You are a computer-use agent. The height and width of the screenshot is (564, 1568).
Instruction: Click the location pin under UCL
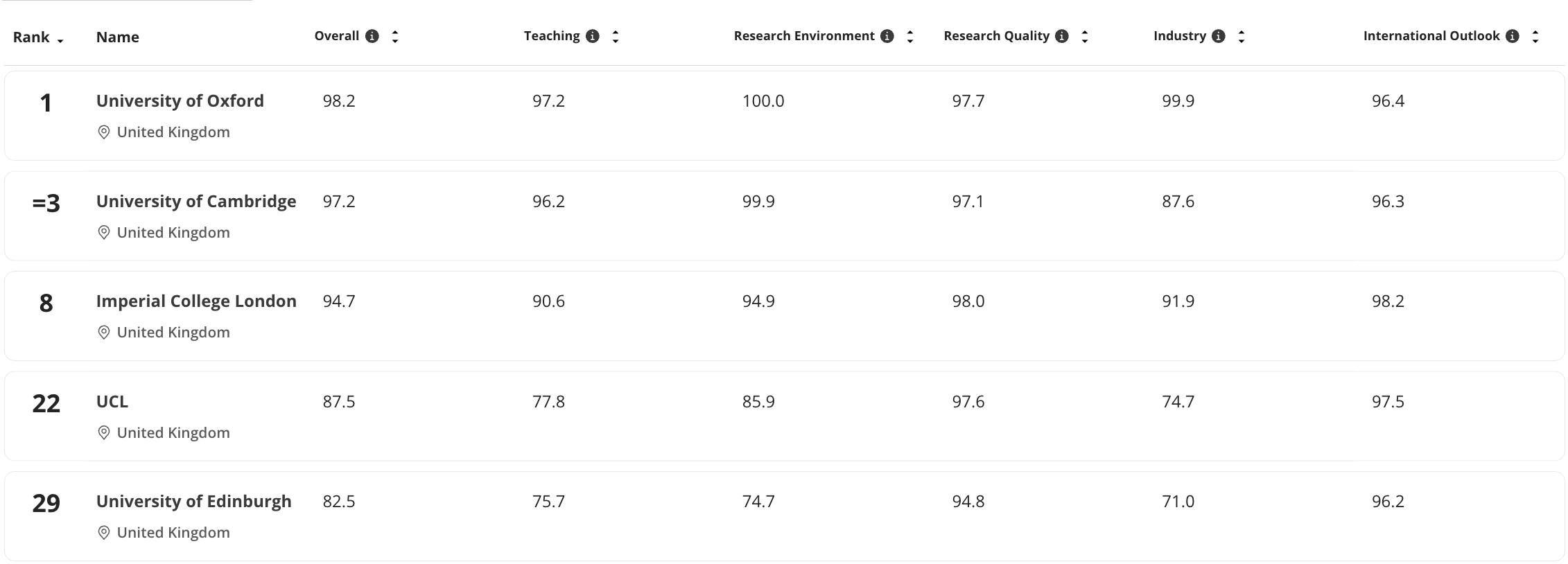(x=104, y=433)
